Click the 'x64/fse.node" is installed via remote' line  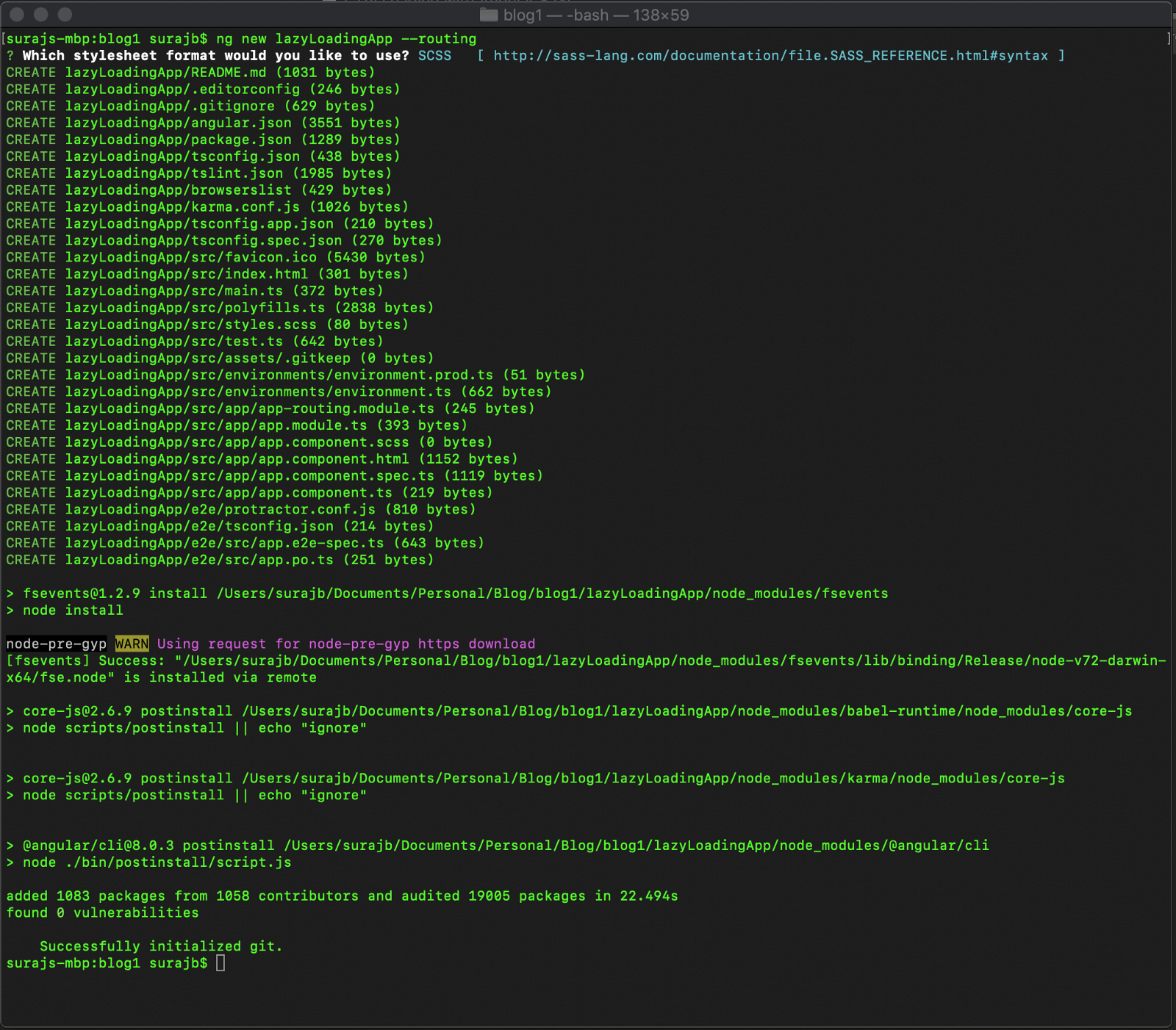pyautogui.click(x=162, y=678)
